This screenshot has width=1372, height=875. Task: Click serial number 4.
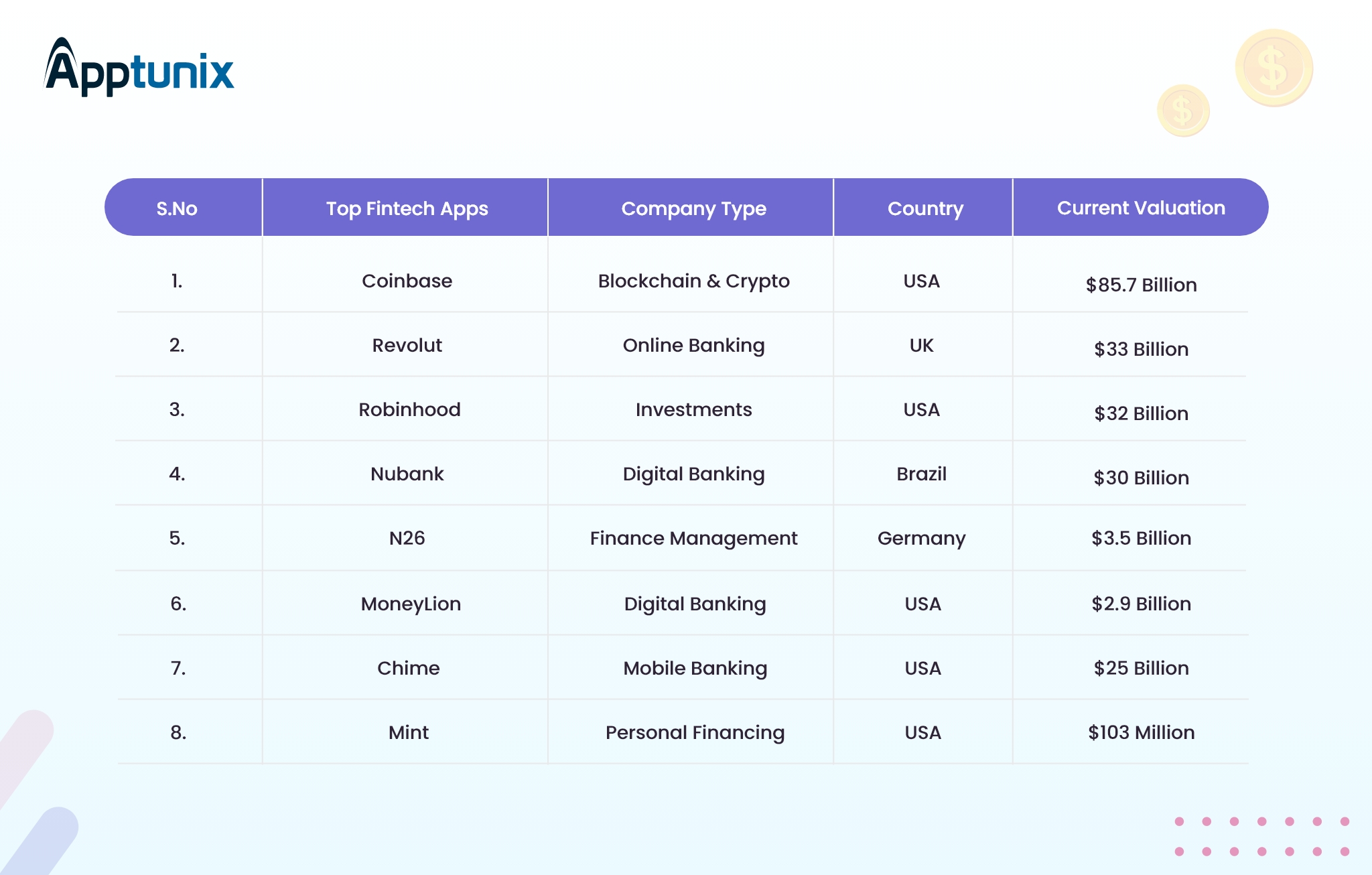tap(177, 474)
